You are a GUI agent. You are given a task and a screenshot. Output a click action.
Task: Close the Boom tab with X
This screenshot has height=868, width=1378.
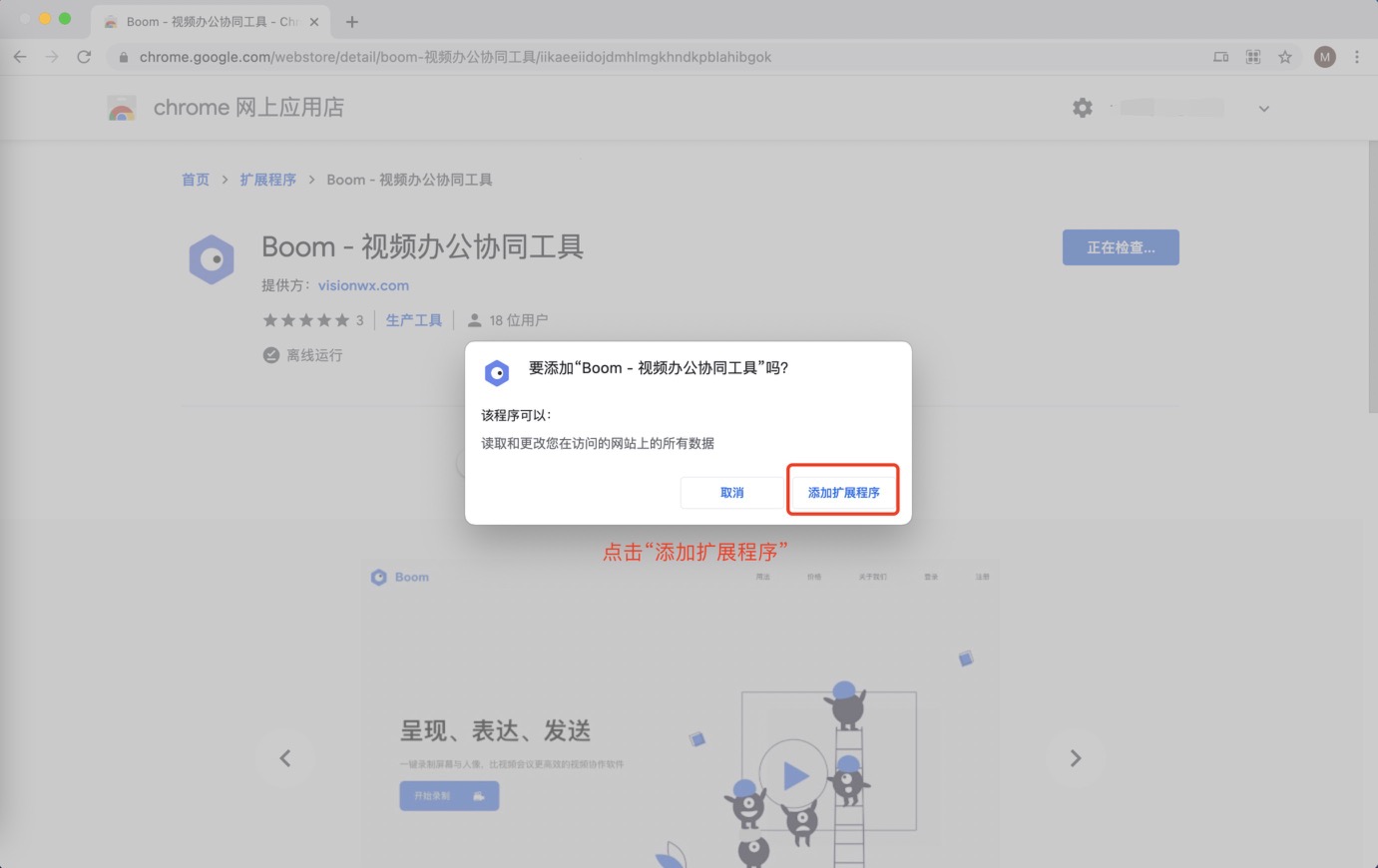tap(314, 21)
